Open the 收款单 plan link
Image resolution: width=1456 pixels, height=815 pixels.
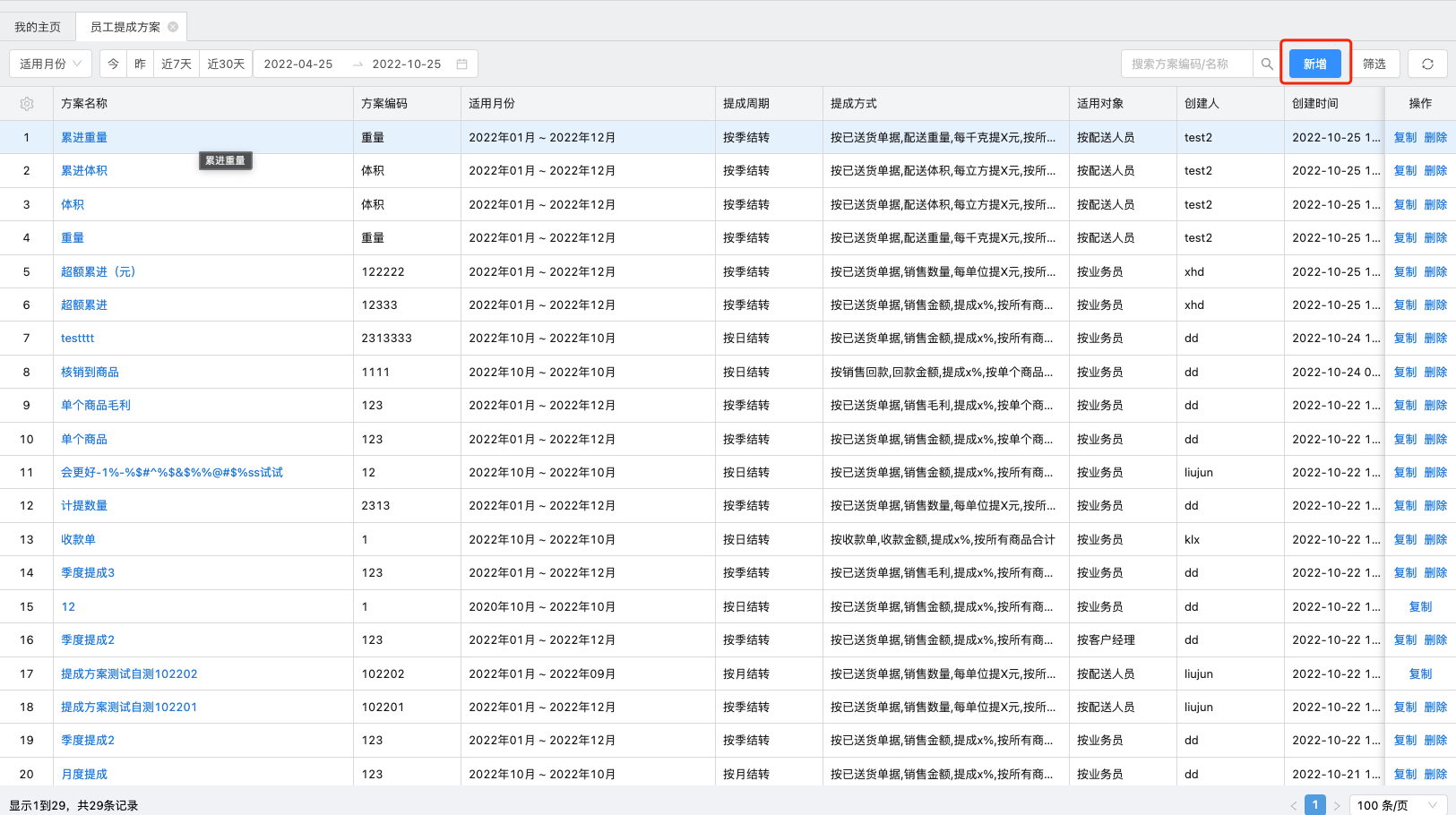[x=78, y=539]
